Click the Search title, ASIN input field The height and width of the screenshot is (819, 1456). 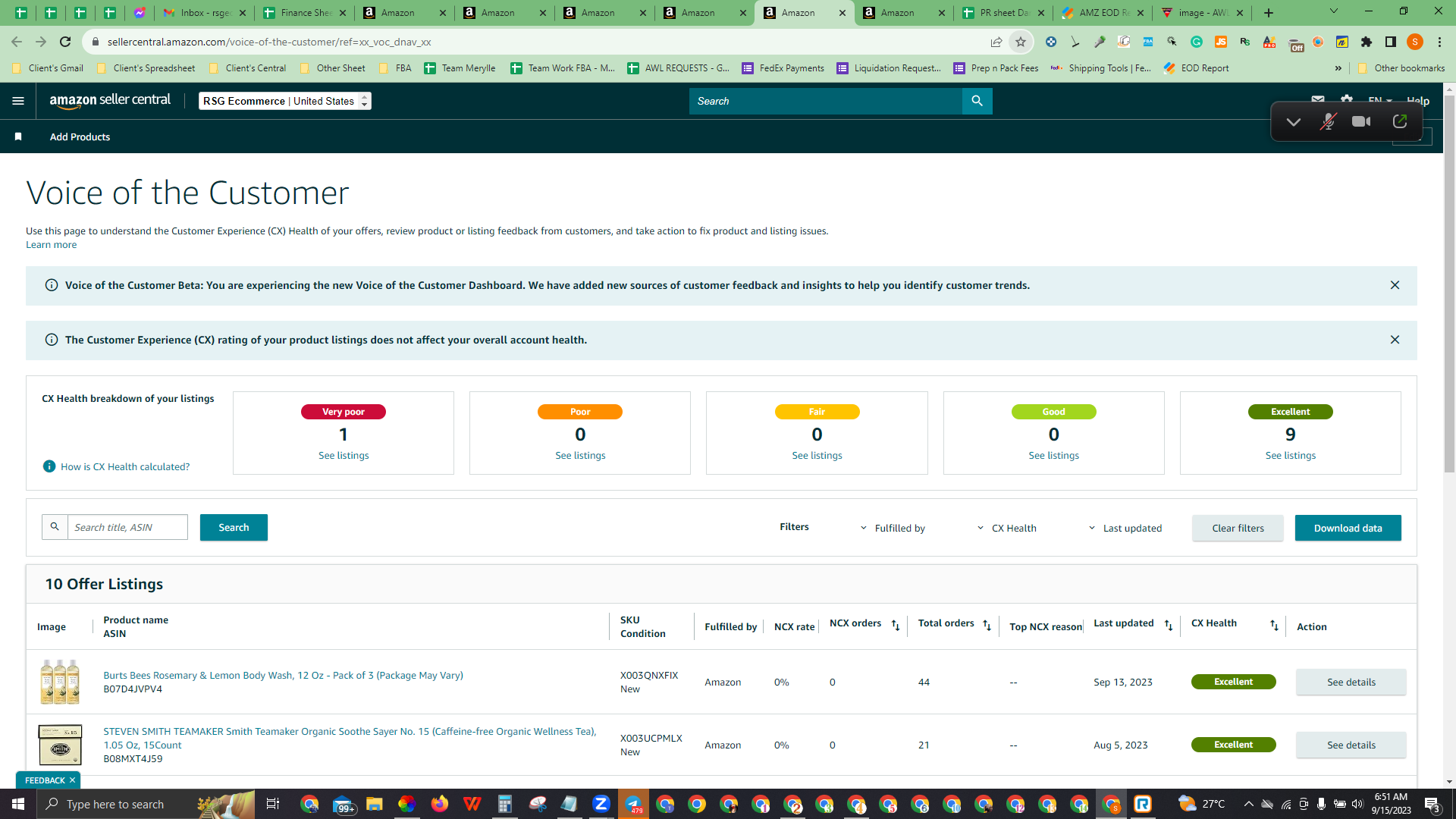(x=127, y=527)
